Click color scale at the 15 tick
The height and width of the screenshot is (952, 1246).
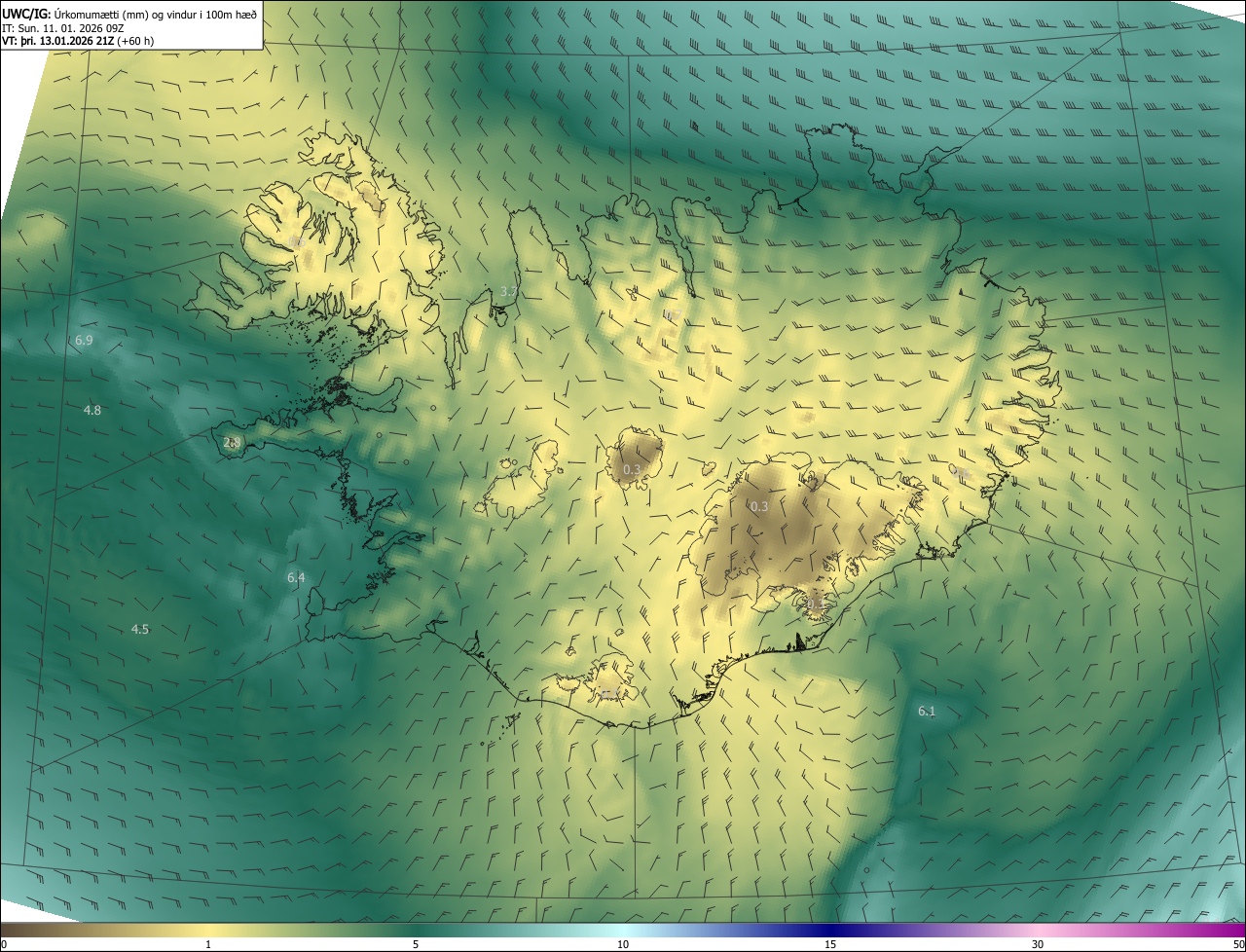(x=830, y=944)
